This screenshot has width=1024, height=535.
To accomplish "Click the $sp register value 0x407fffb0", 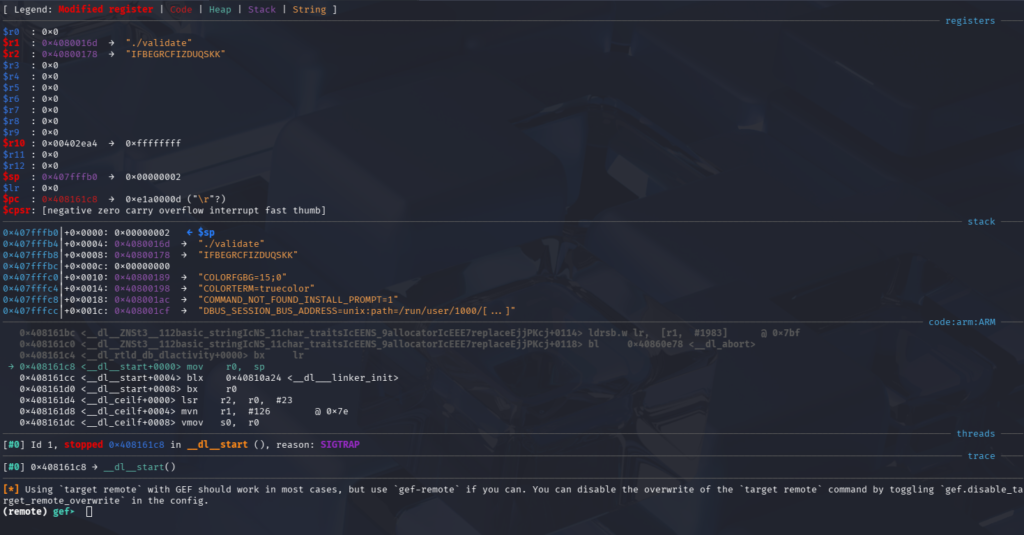I will pos(69,177).
